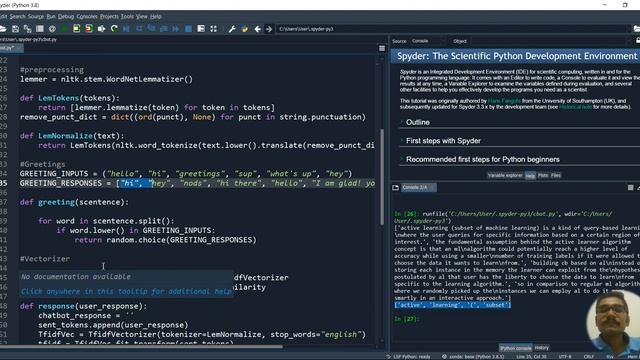This screenshot has height=360, width=640.
Task: Open the Tools menu
Action: click(x=127, y=16)
